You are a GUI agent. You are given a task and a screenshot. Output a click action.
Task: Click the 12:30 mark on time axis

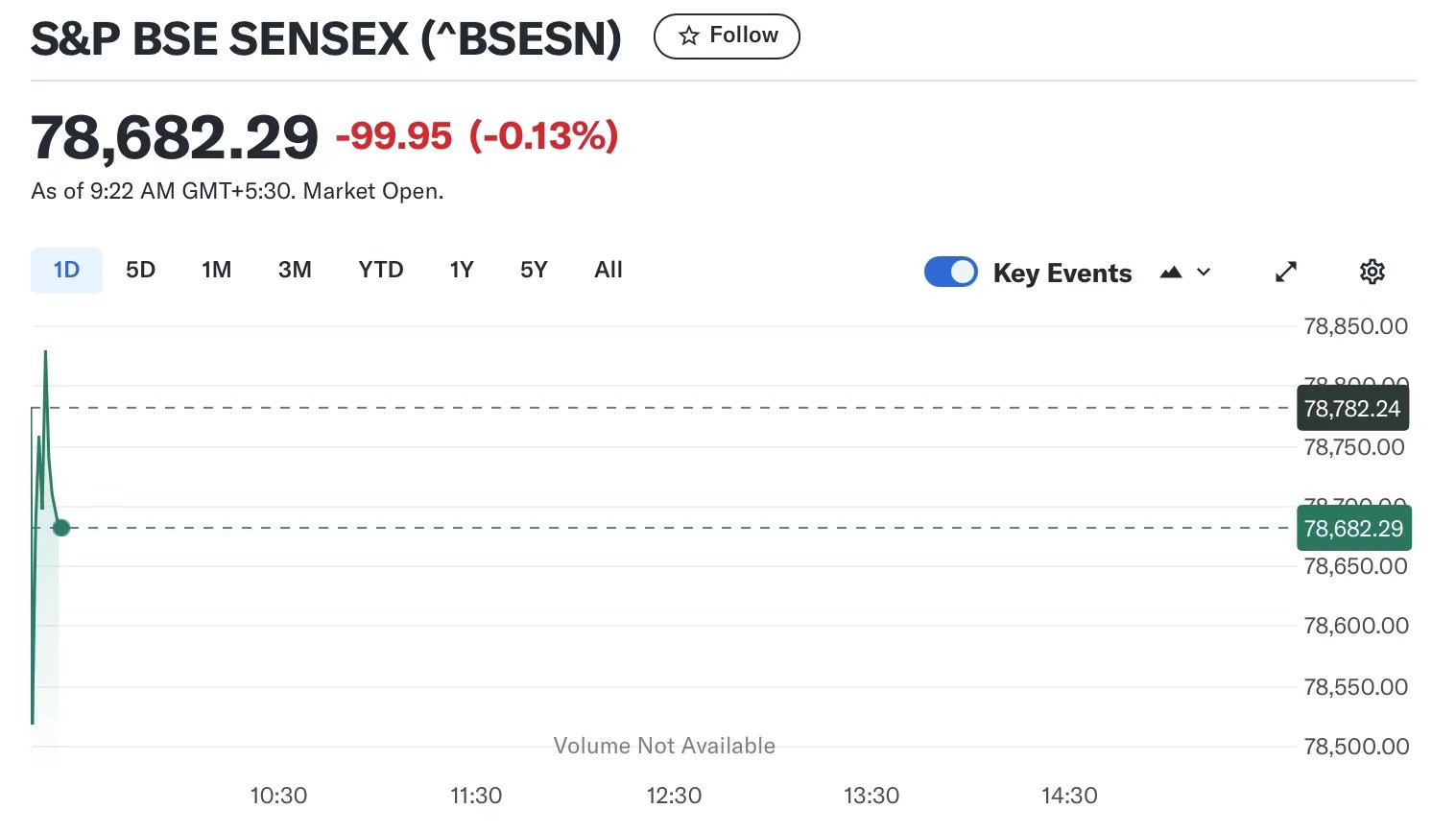coord(674,796)
